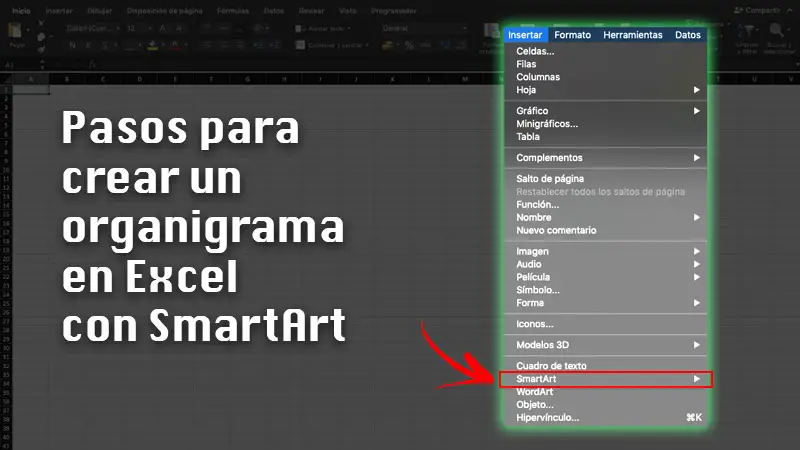This screenshot has width=800, height=450.
Task: Click the A1 name box
Action: (x=20, y=65)
